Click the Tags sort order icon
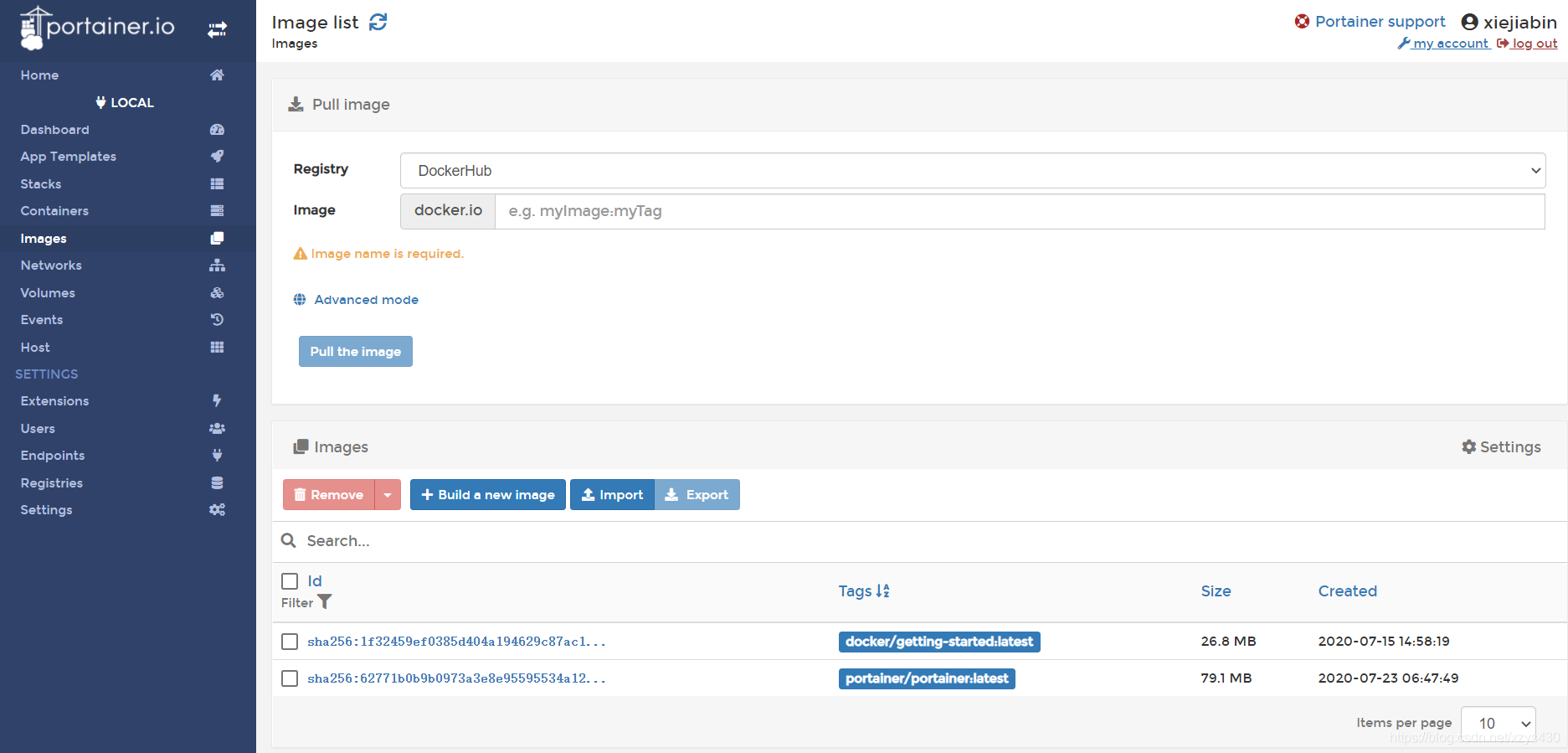Image resolution: width=1568 pixels, height=753 pixels. [882, 591]
